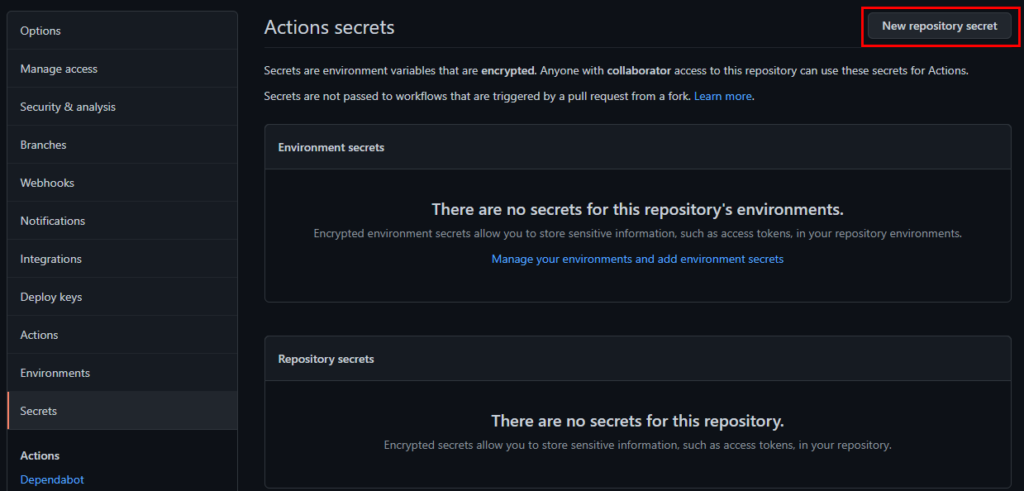Choose bold Actions sub-item under Secrets
Viewport: 1024px width, 491px height.
click(x=40, y=456)
